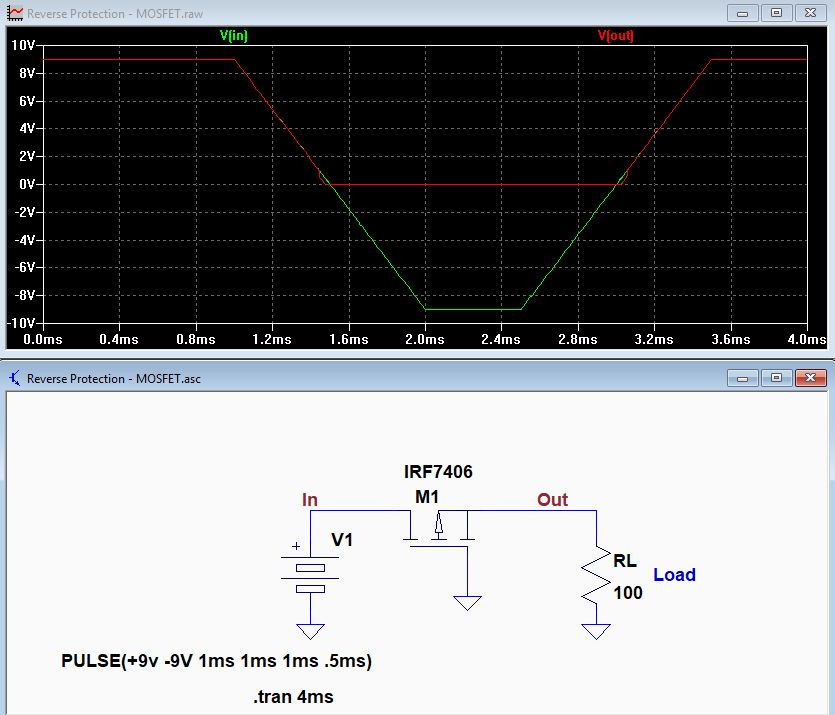The image size is (835, 715).
Task: Click the 1.2ms label on time axis
Action: (272, 339)
